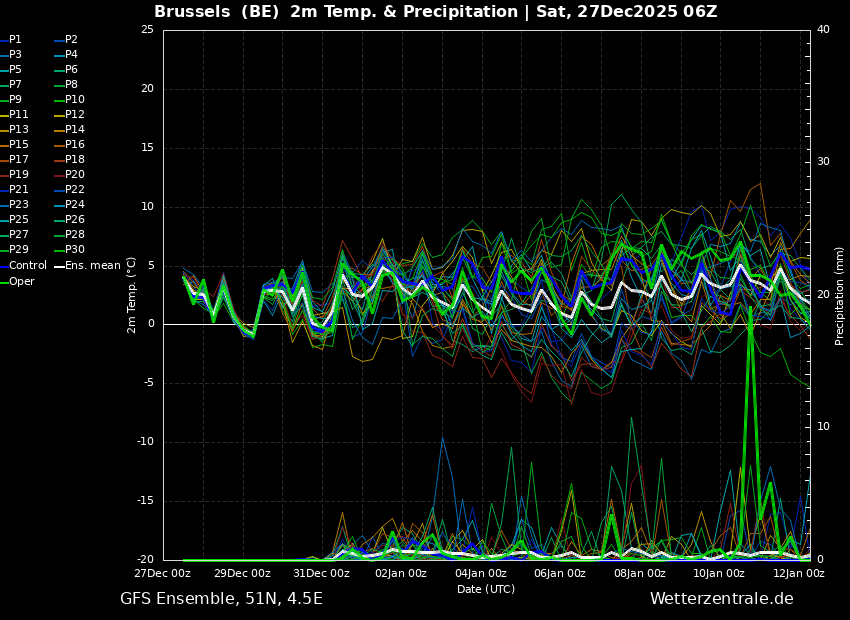Select the P10 legend label
The width and height of the screenshot is (850, 620).
tap(74, 100)
